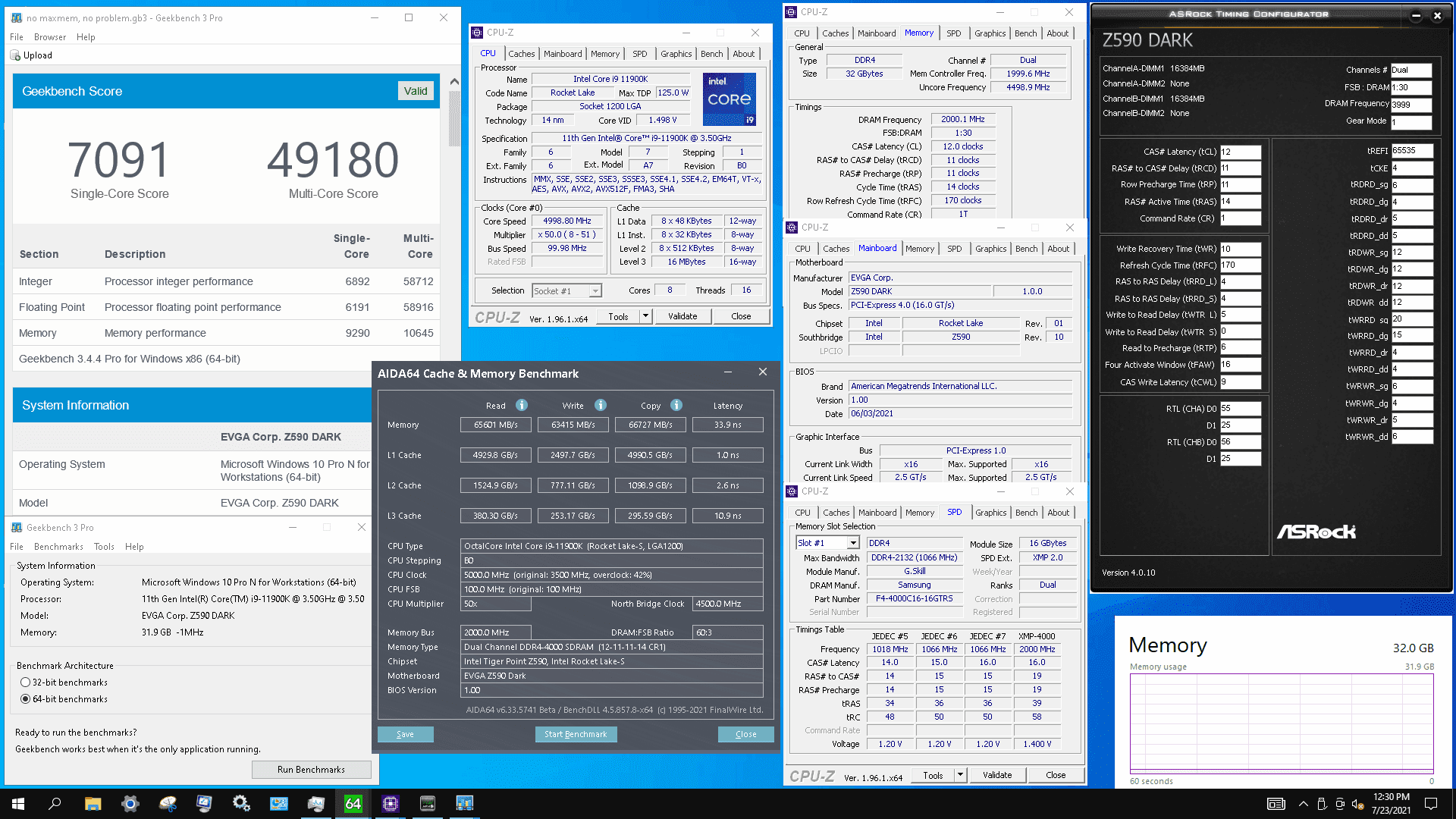Screen dimensions: 1456x819
Task: Click Start Benchmark in AIDA64
Action: tap(576, 734)
